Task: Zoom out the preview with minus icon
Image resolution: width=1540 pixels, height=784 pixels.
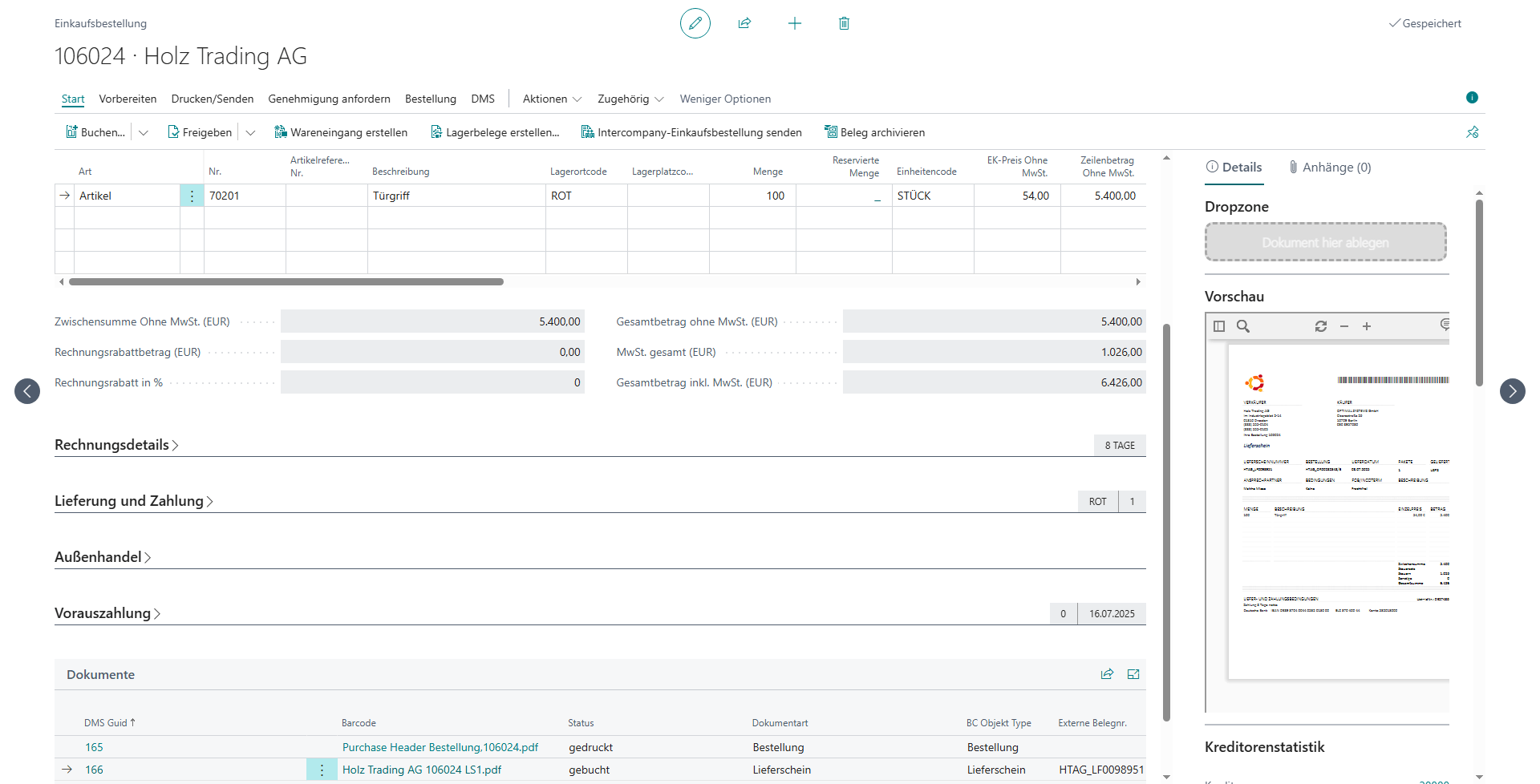Action: point(1344,326)
